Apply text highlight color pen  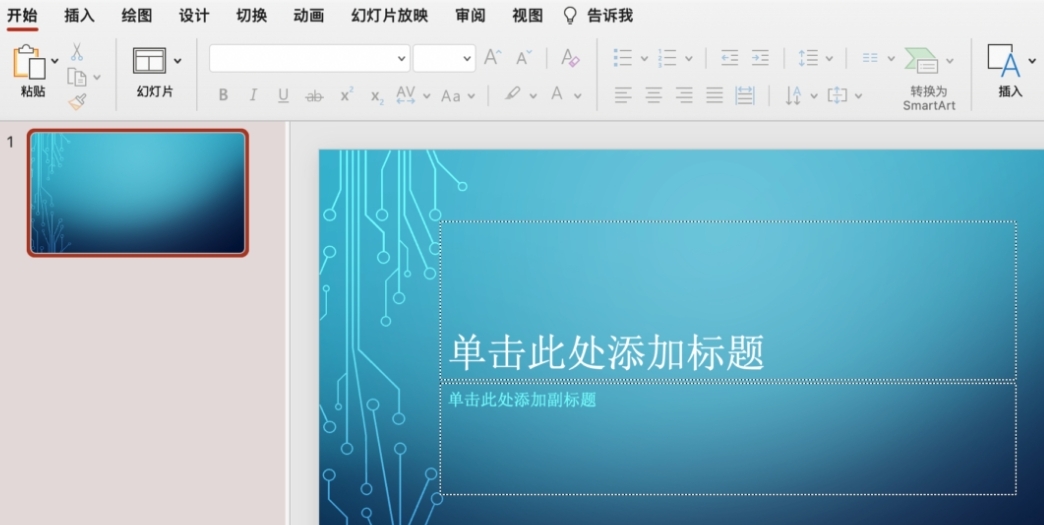pyautogui.click(x=513, y=94)
